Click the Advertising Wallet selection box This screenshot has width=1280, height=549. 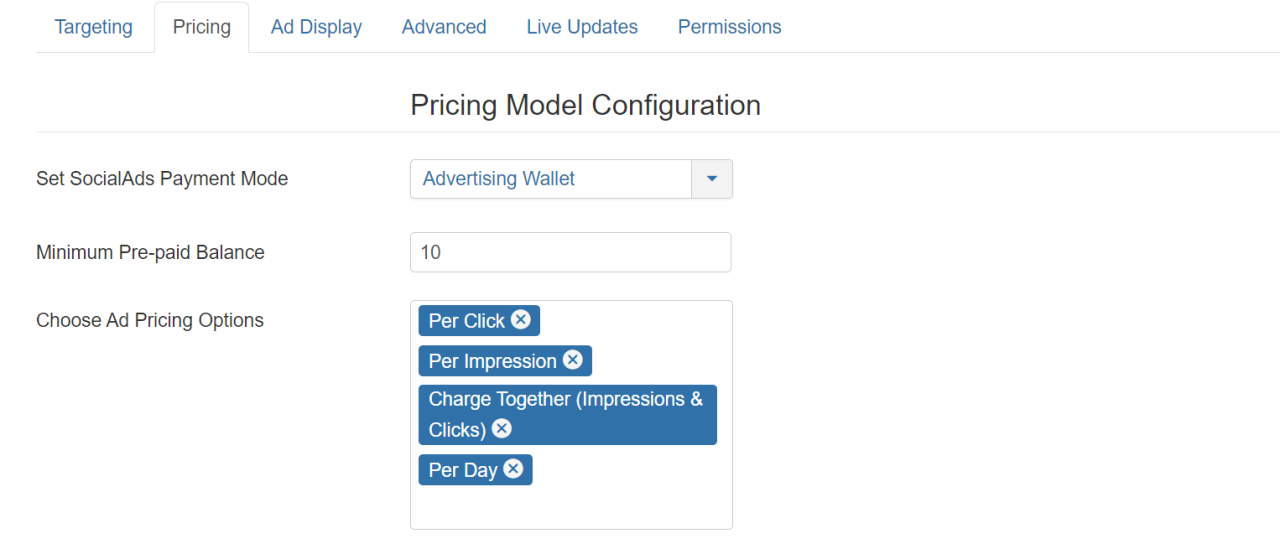pos(550,179)
